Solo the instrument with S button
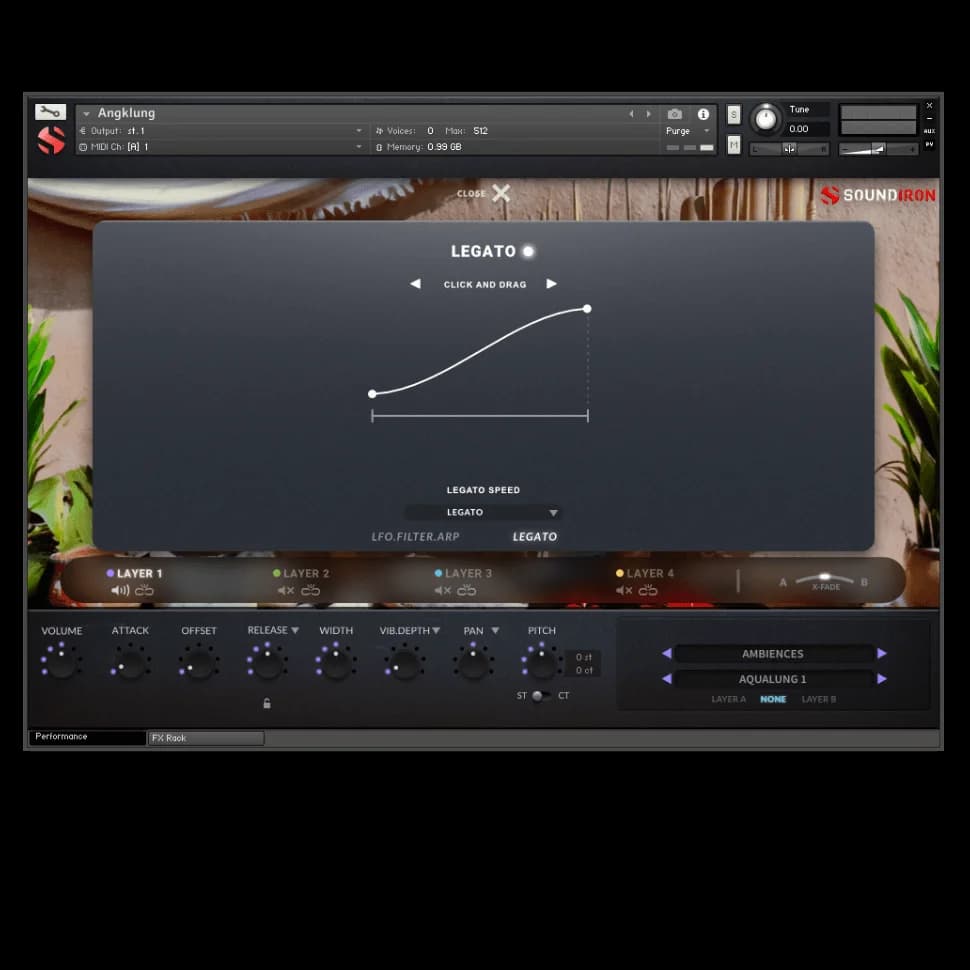Image resolution: width=970 pixels, height=970 pixels. (x=734, y=115)
